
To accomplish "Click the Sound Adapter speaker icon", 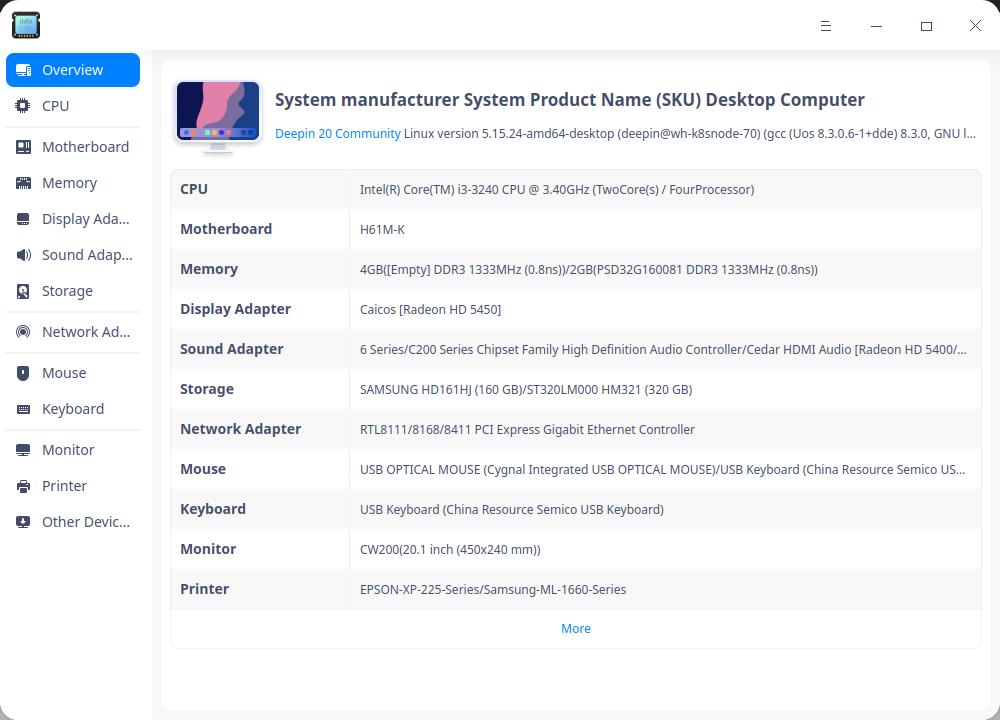I will 23,255.
